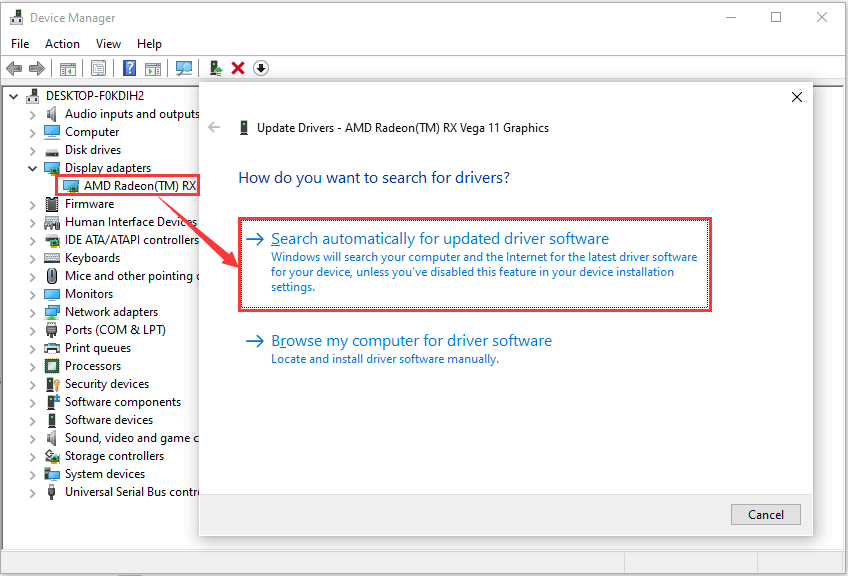This screenshot has height=576, width=848.
Task: Click the blue Help question mark icon
Action: (130, 68)
